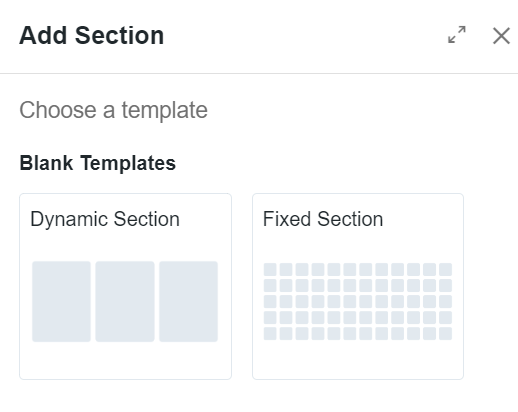Close the Add Section panel
Viewport: 518px width, 412px height.
501,35
